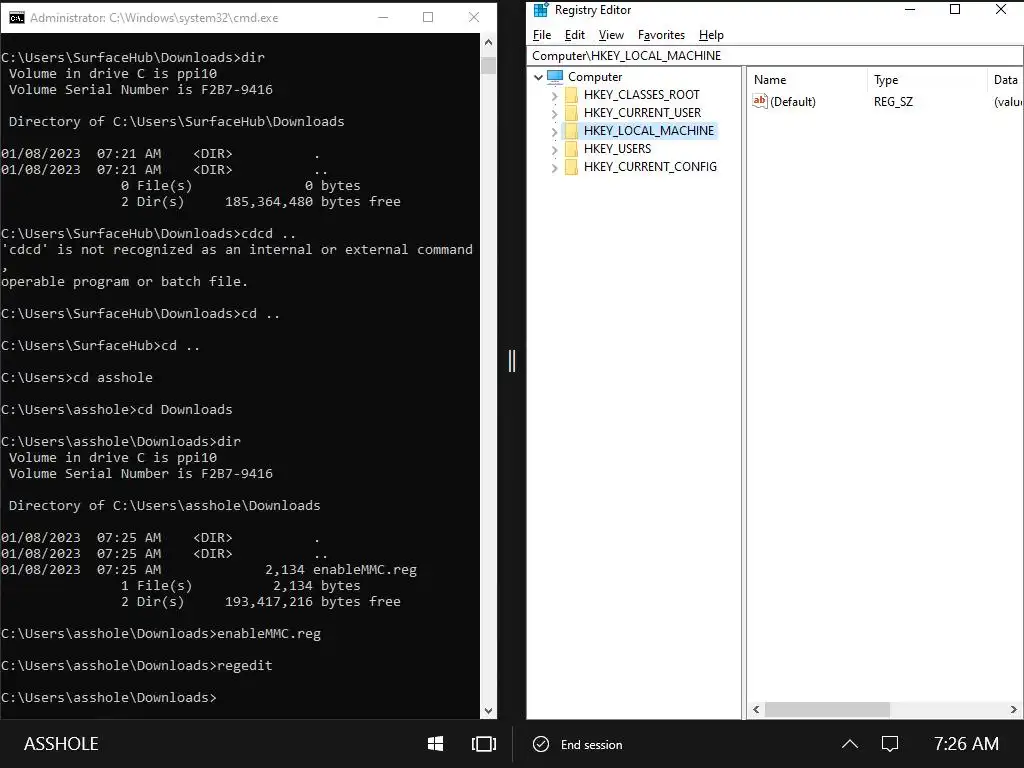This screenshot has width=1024, height=768.
Task: Click the (Default) string value icon
Action: point(760,101)
